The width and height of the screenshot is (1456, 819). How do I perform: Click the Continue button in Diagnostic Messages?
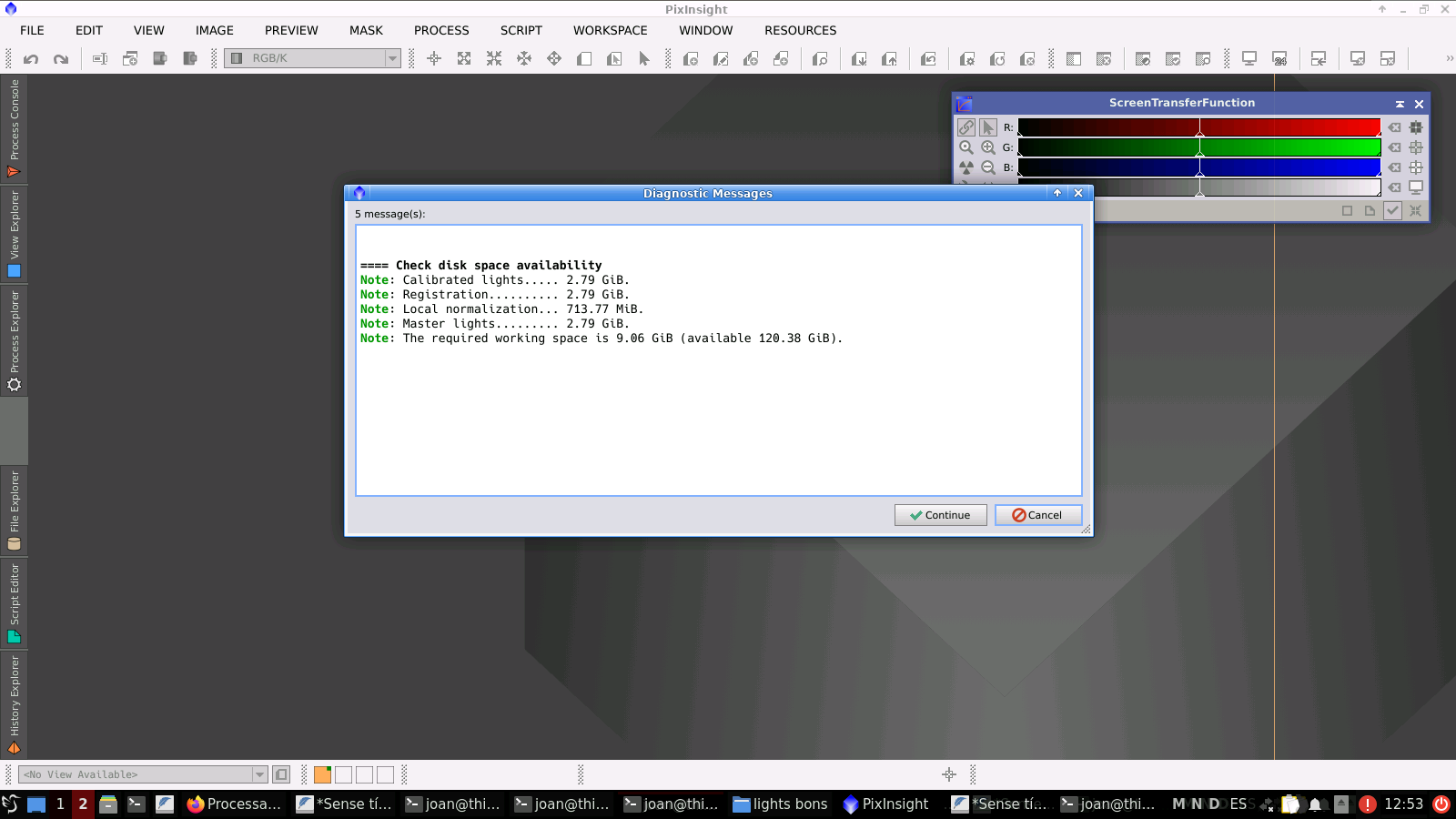pos(940,515)
